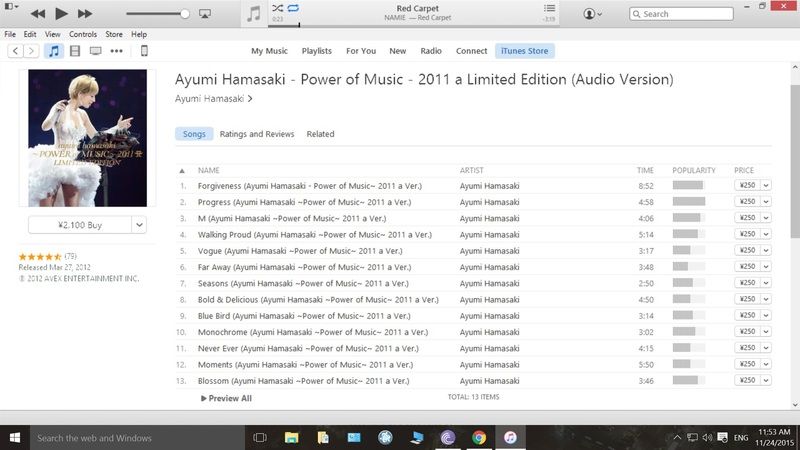Click the album cover artwork
Screen dimensions: 800x450
87,138
